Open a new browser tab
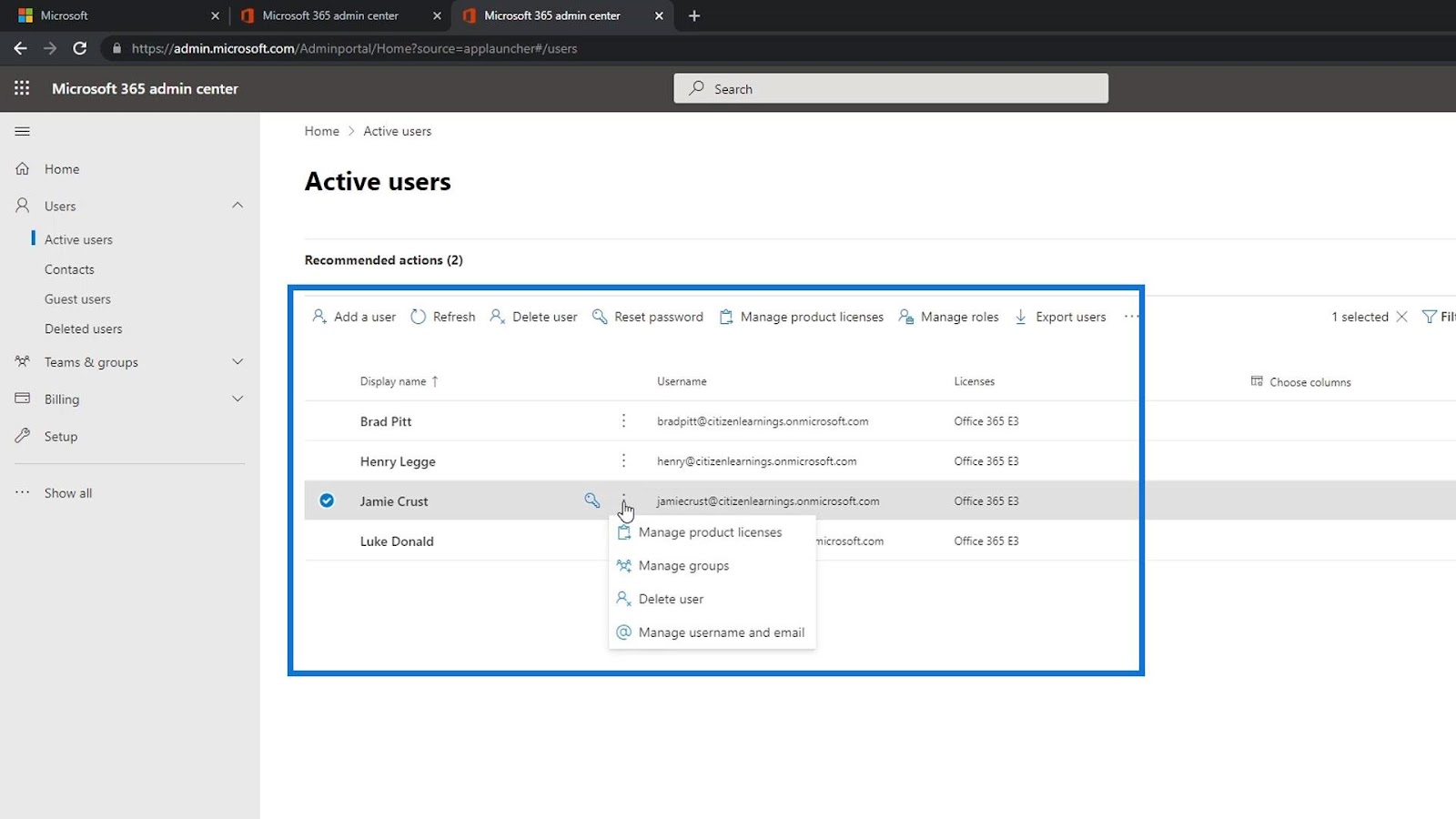1456x819 pixels. (694, 15)
